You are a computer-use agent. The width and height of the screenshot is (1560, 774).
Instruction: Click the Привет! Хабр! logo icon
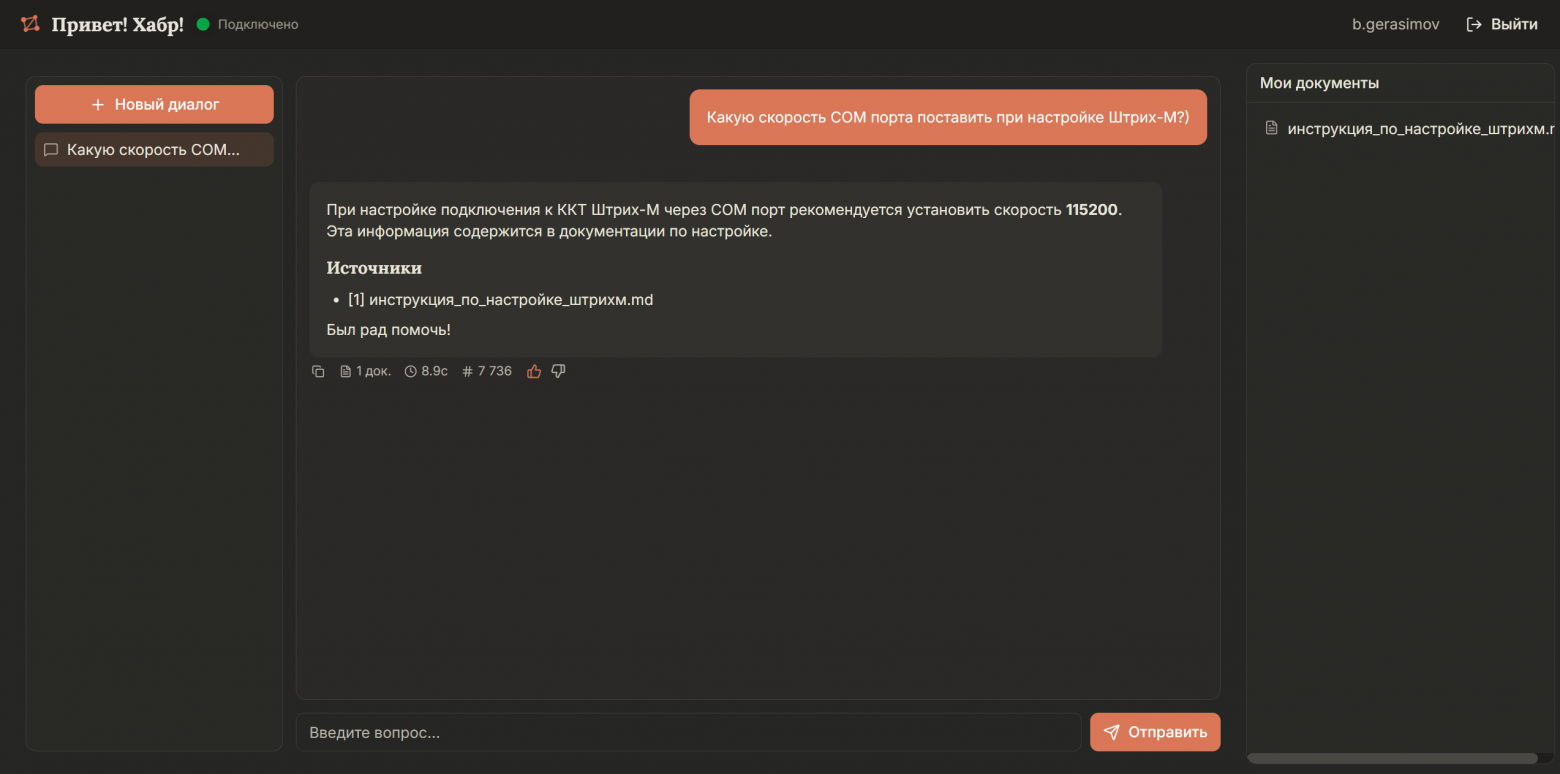[x=31, y=24]
